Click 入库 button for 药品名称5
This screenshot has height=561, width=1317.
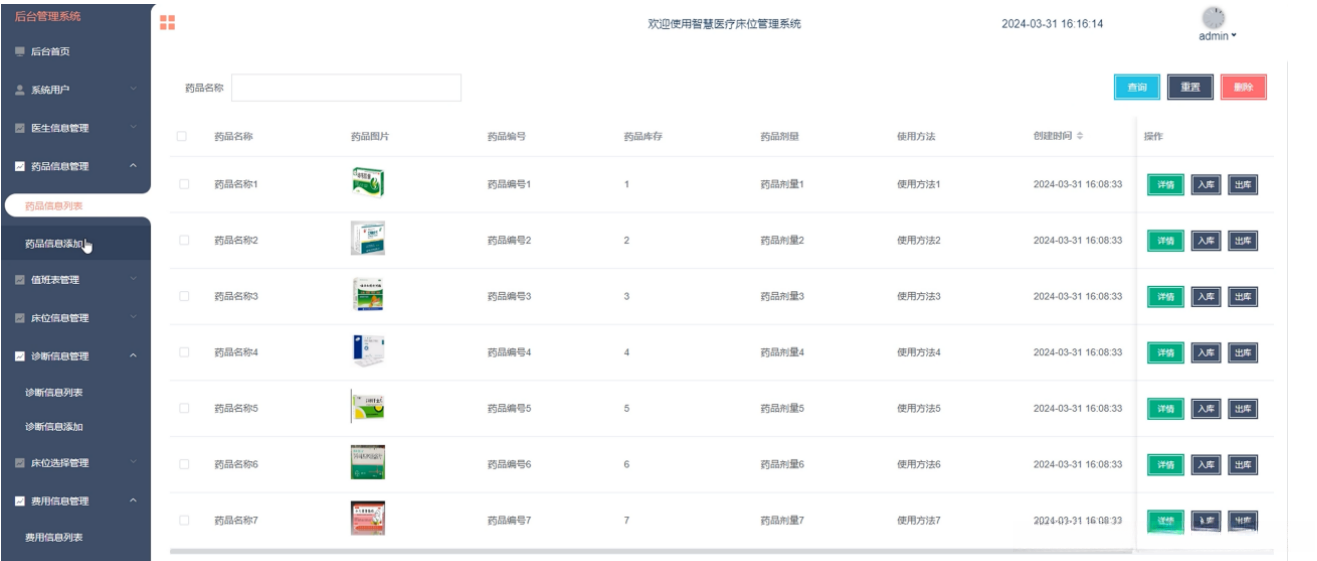point(1206,409)
